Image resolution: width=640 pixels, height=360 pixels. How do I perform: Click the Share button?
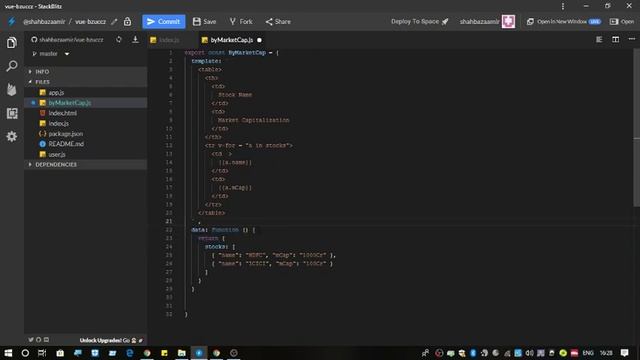(278, 22)
